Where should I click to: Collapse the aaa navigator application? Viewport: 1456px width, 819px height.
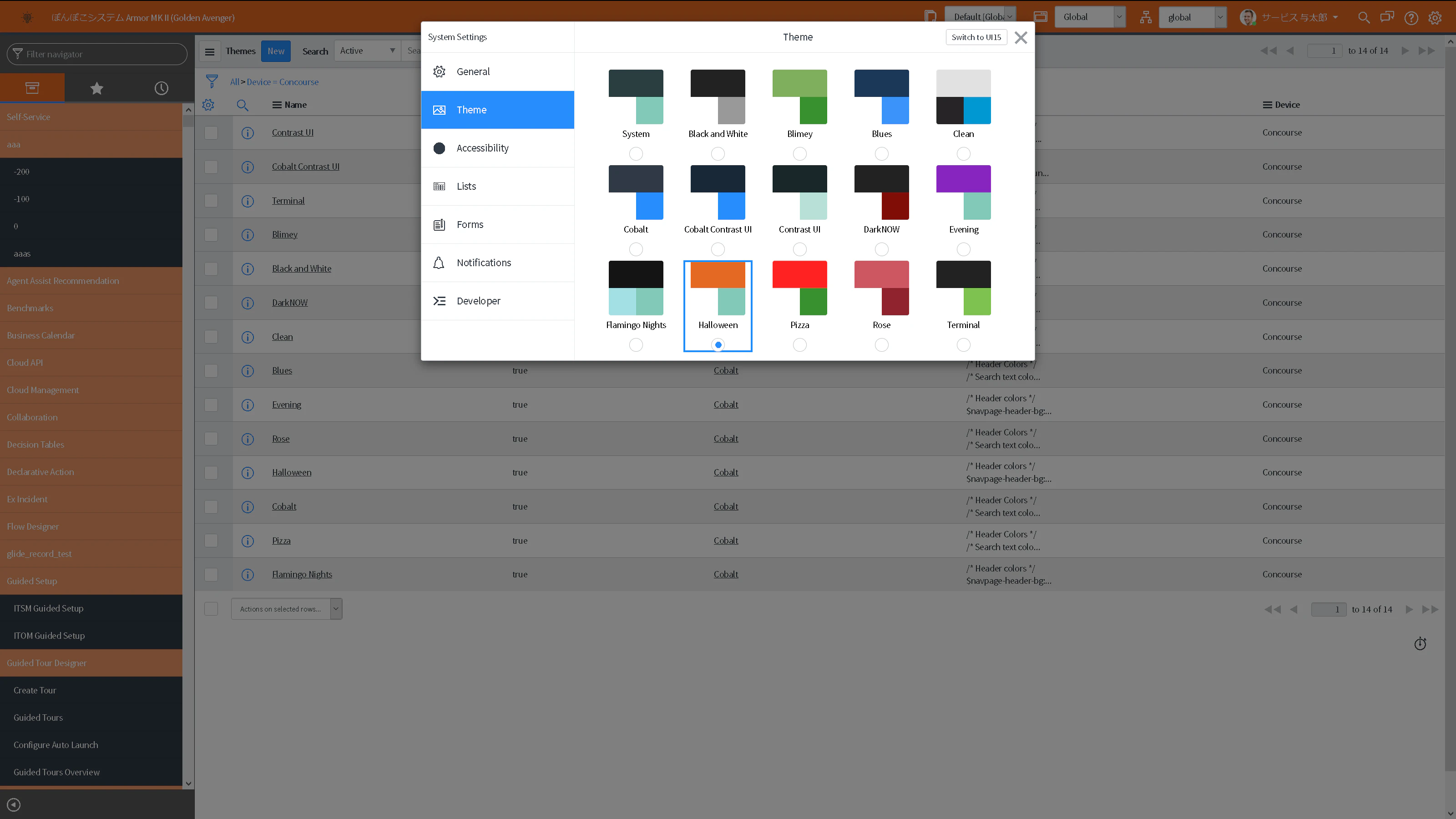point(91,144)
